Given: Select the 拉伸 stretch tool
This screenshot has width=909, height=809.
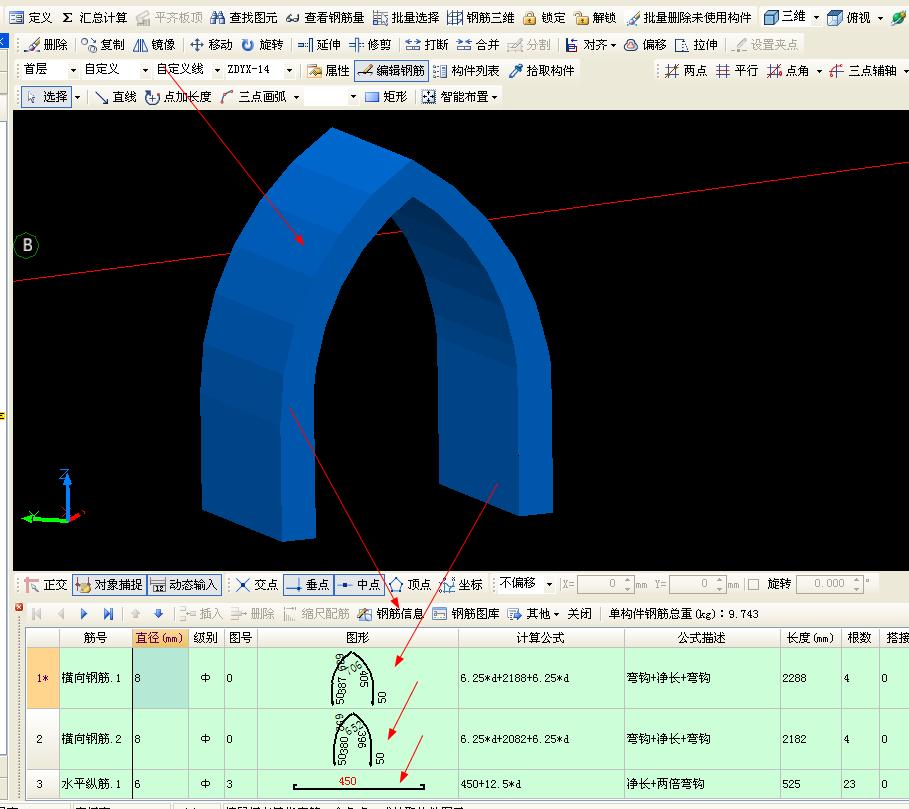Looking at the screenshot, I should pos(696,44).
